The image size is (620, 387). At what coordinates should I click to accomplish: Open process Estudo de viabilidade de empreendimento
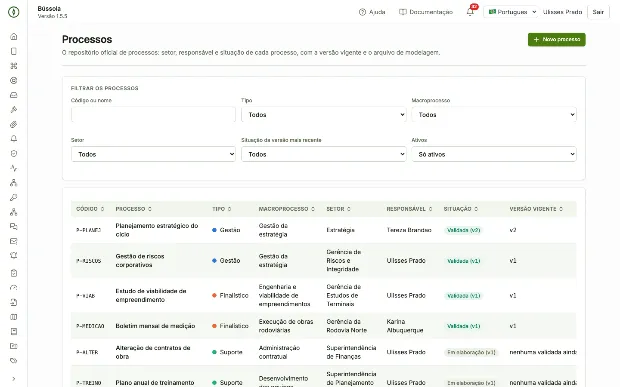coord(151,295)
